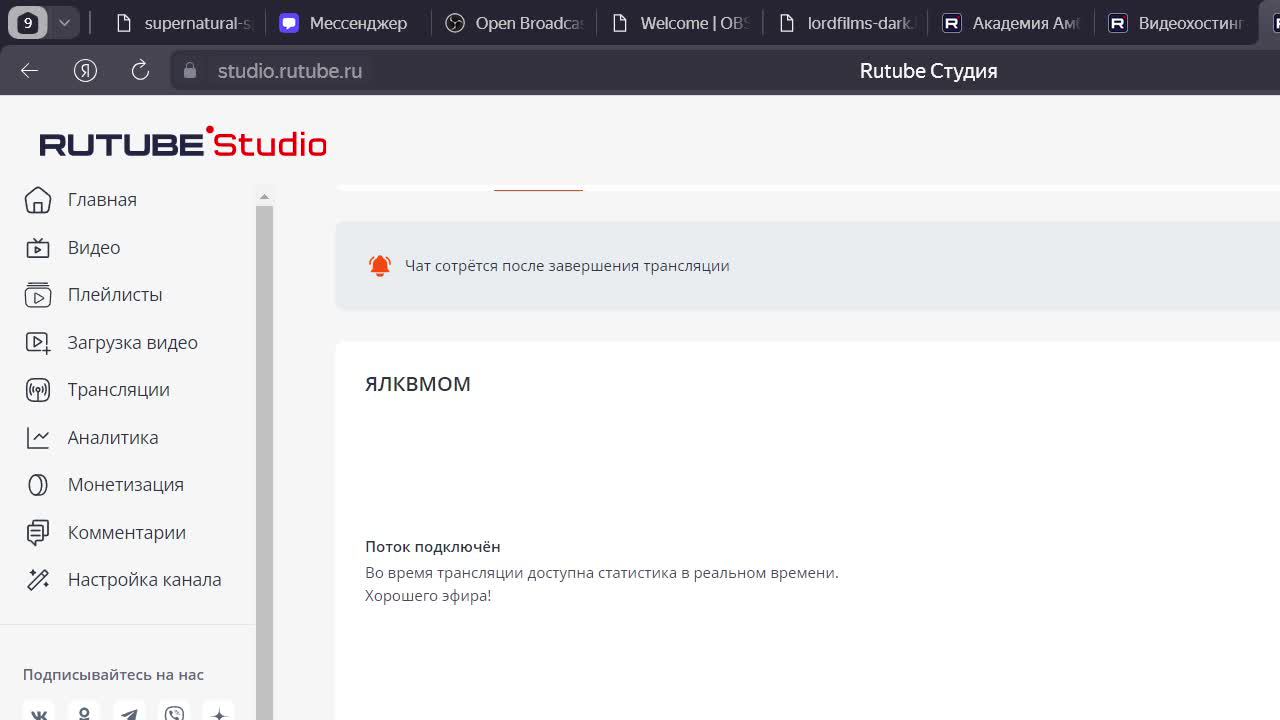Select the Welcome | OBS browser tab

(x=680, y=22)
